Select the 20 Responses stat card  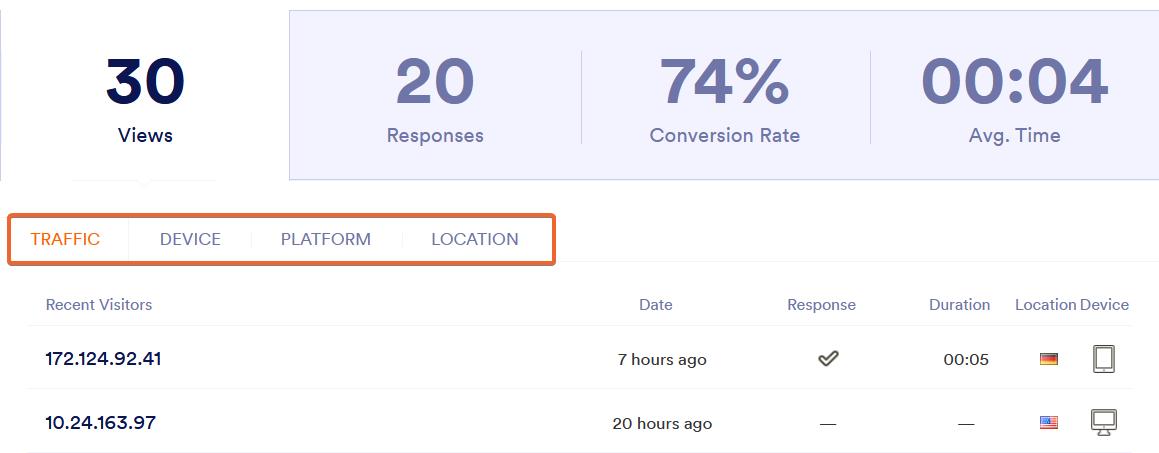[x=435, y=98]
